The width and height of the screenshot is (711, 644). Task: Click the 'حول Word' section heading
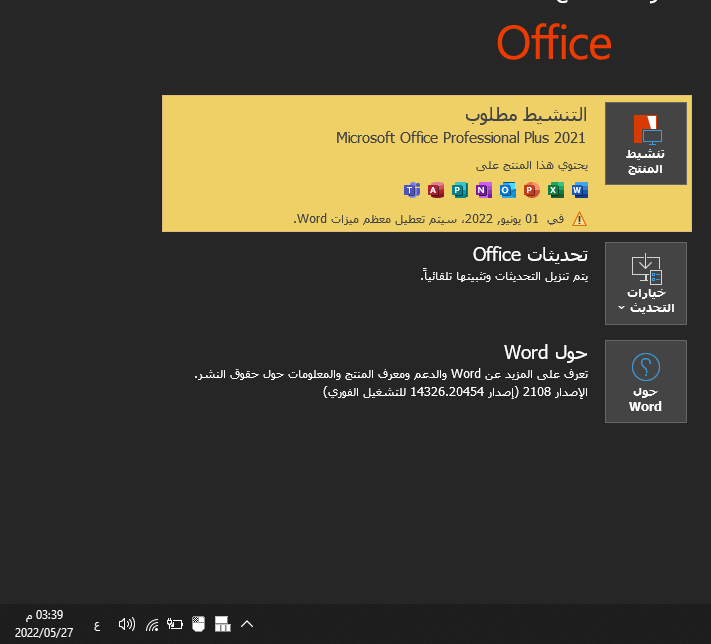[x=545, y=353]
